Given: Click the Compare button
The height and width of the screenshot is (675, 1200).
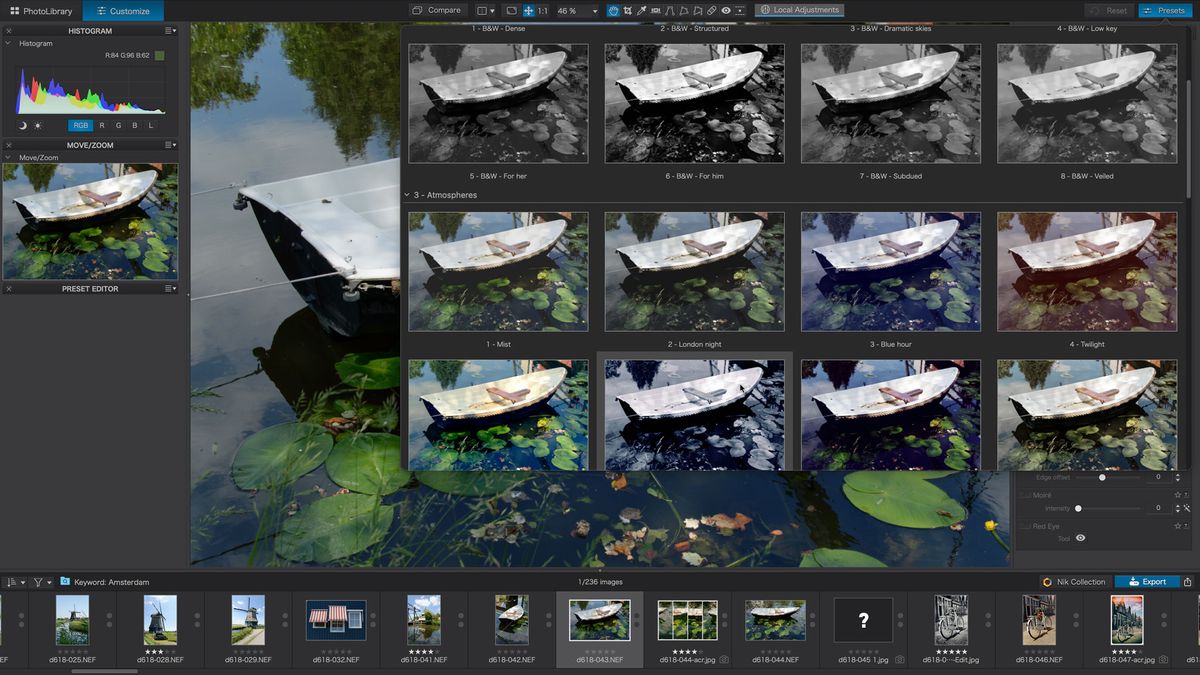Looking at the screenshot, I should (x=436, y=10).
